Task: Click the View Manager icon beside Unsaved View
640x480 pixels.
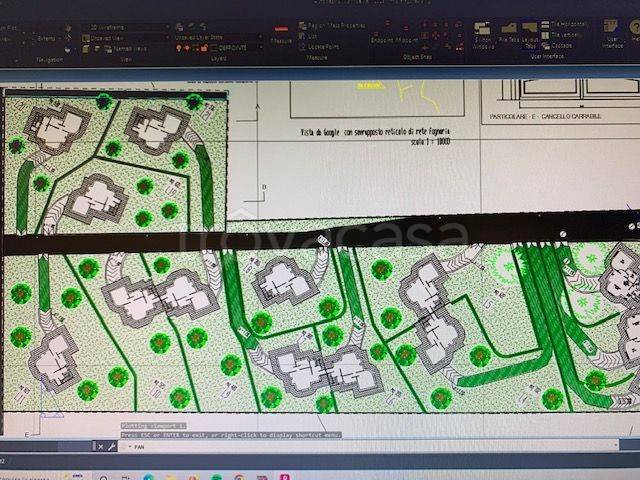Action: [85, 38]
